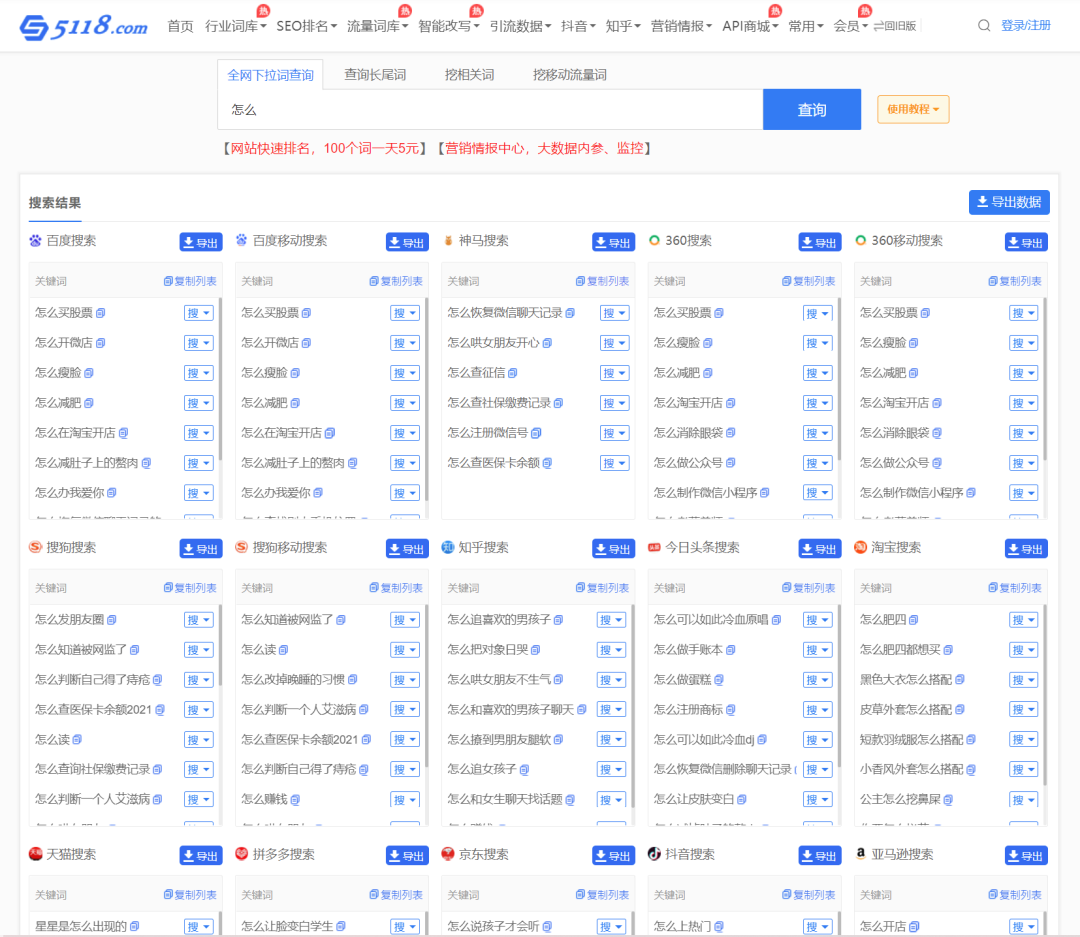Click keyword input field containing 怎么
This screenshot has height=937, width=1080.
click(x=490, y=110)
